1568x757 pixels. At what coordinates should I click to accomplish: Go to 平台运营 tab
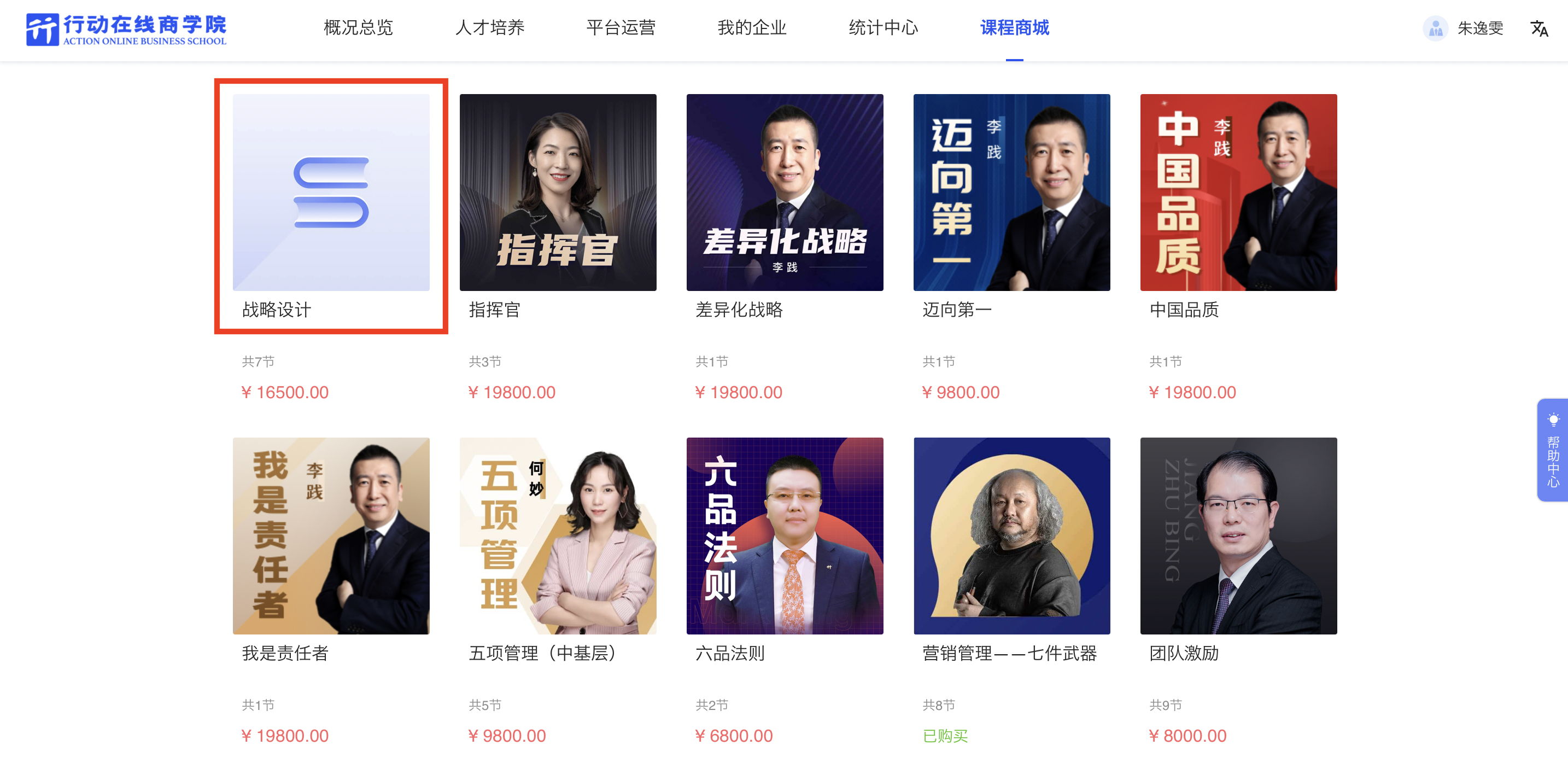pos(621,28)
